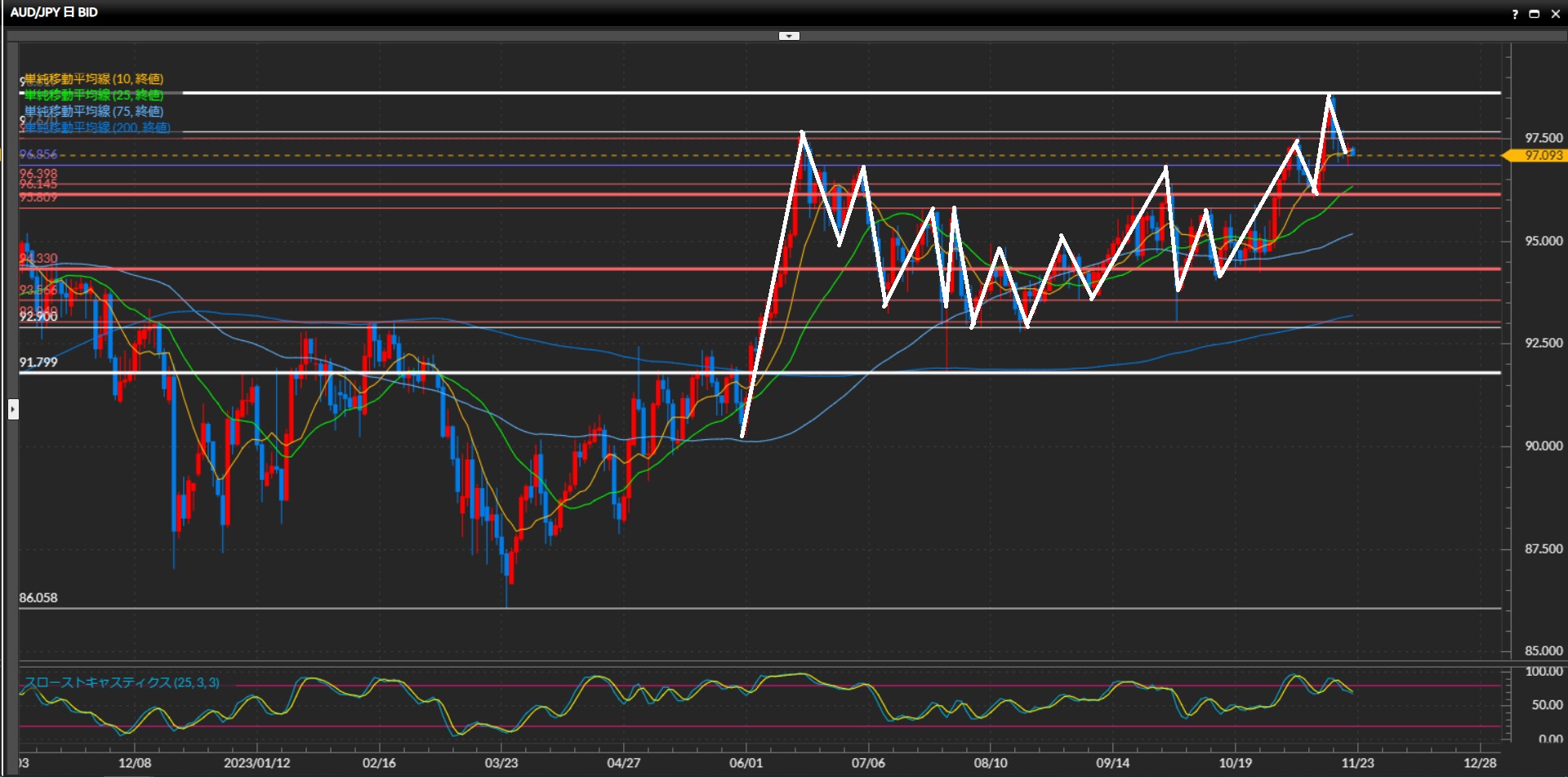Click the 06/01 date on time axis
This screenshot has width=1568, height=777.
[x=746, y=763]
